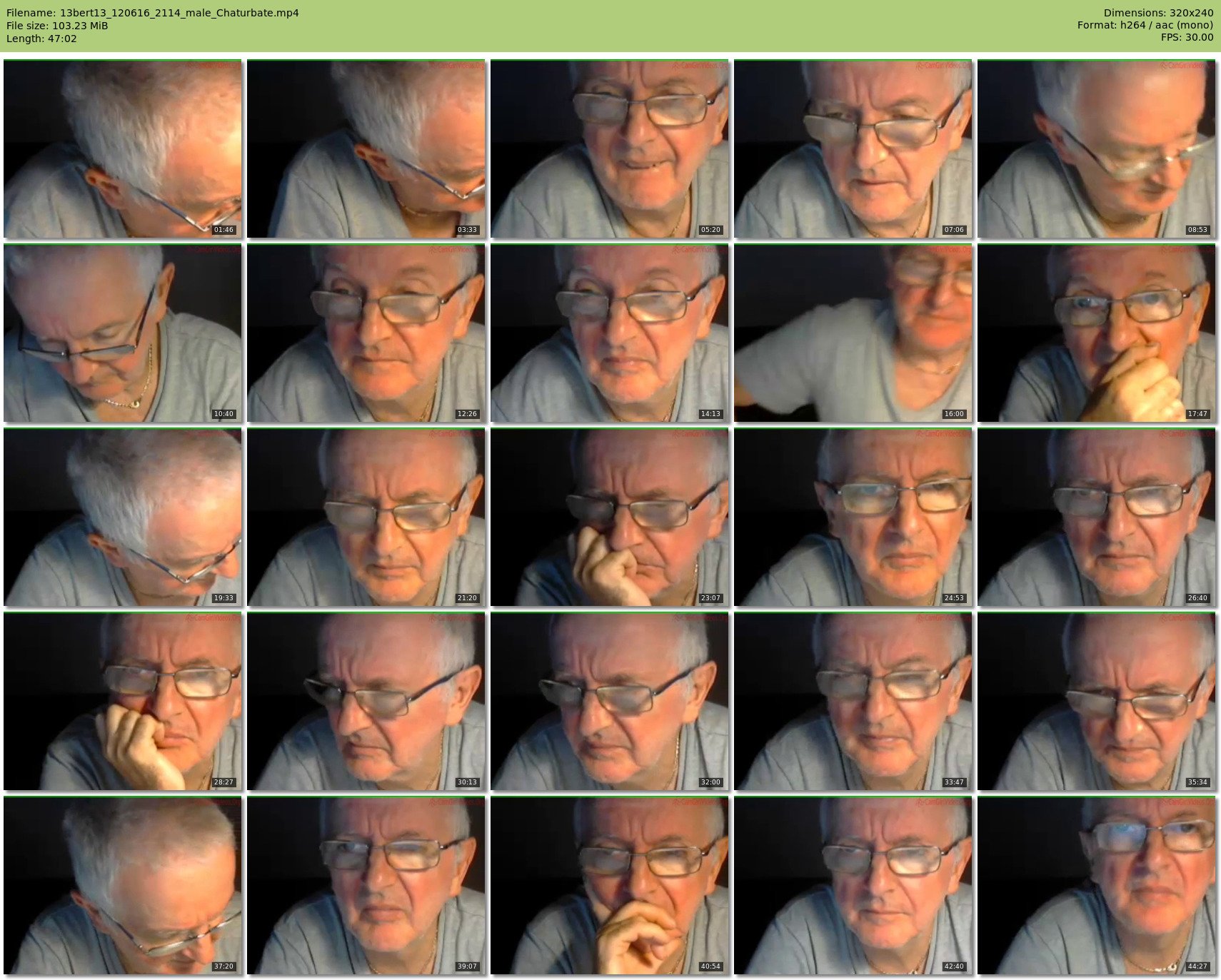The image size is (1221, 980).
Task: Click the Dimensions 320x240 text
Action: tap(1158, 13)
